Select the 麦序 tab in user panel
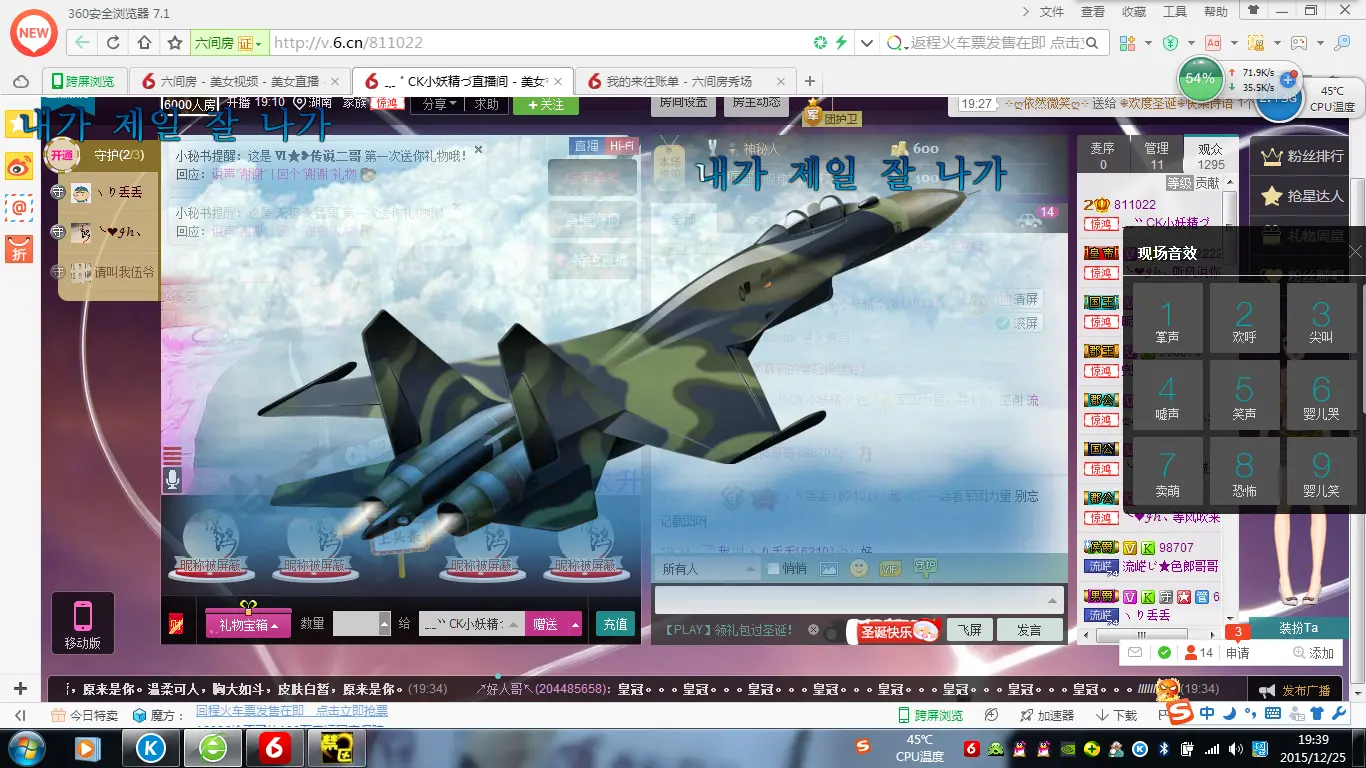 [1103, 156]
